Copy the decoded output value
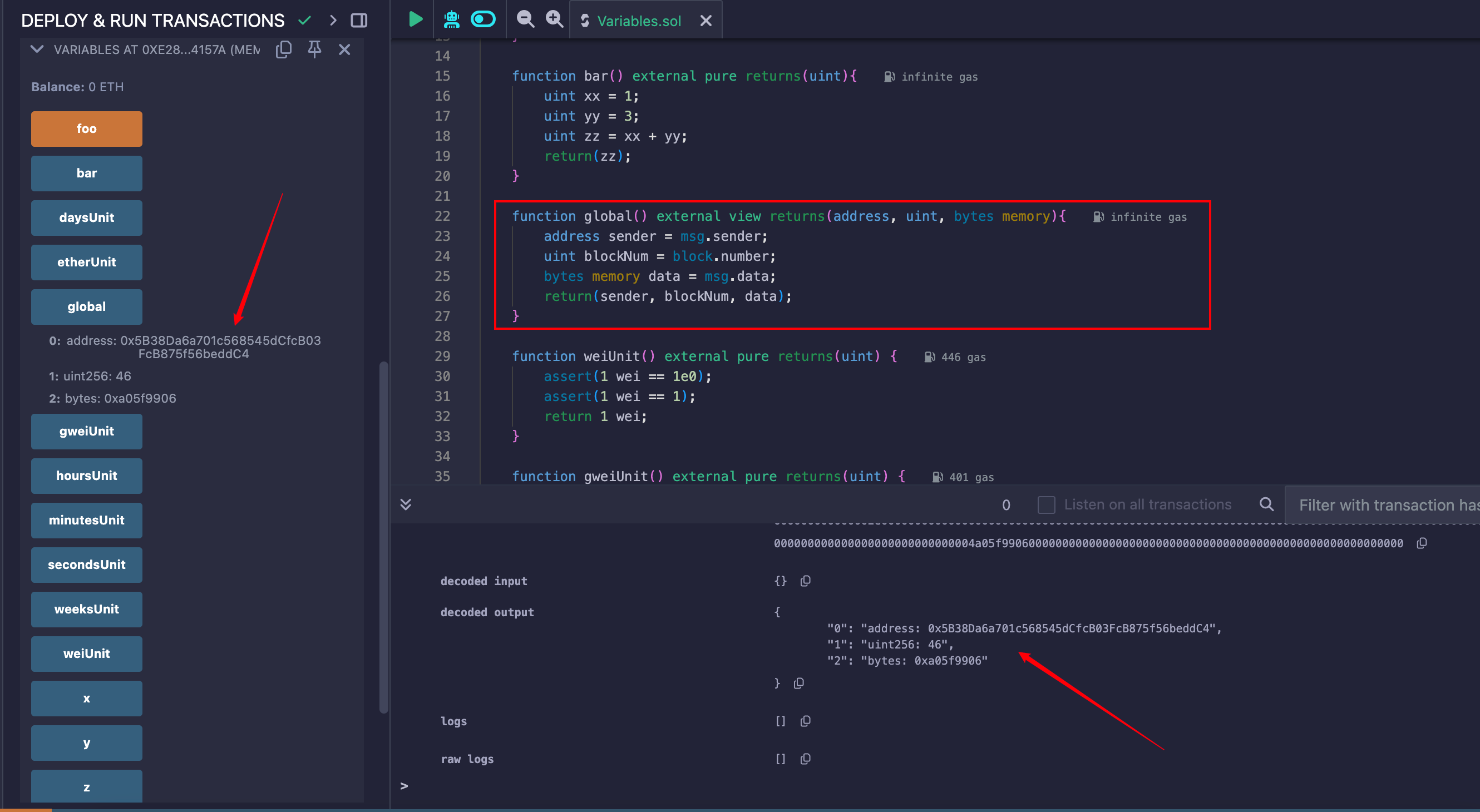This screenshot has width=1480, height=812. (798, 684)
